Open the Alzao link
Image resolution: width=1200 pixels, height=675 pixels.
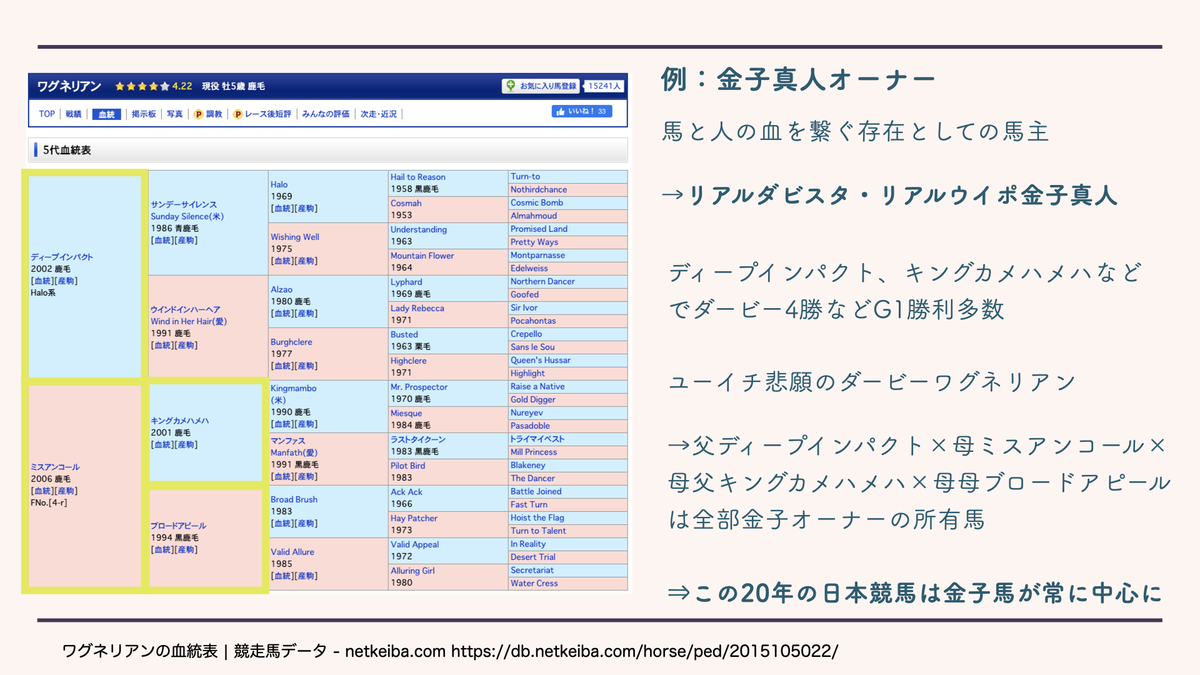pos(282,289)
